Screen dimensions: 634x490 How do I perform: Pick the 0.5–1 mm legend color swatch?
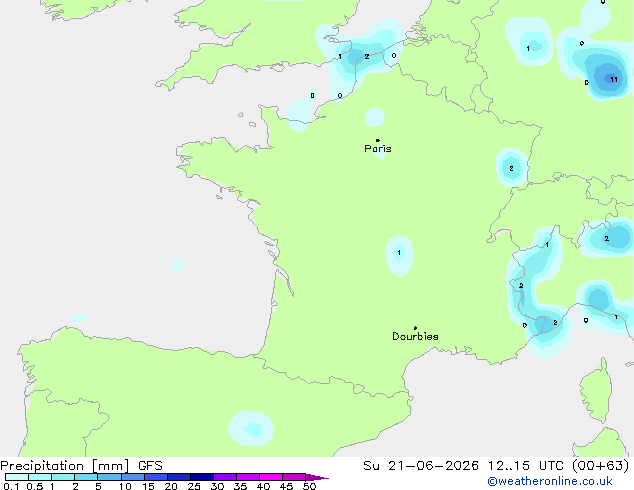coord(40,477)
